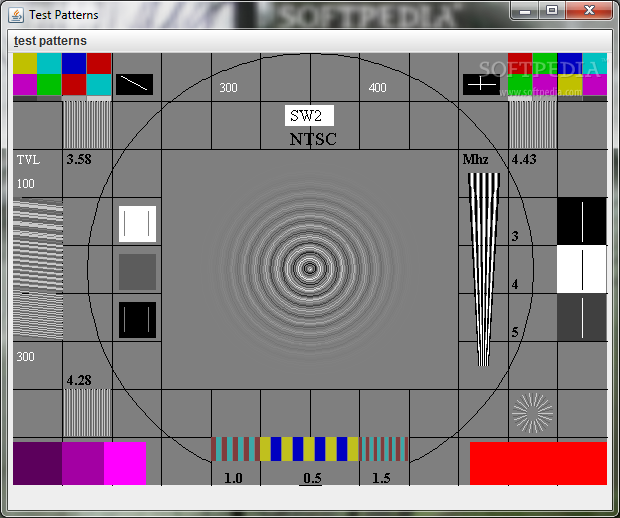Click the TVL label
The height and width of the screenshot is (518, 620).
point(28,159)
